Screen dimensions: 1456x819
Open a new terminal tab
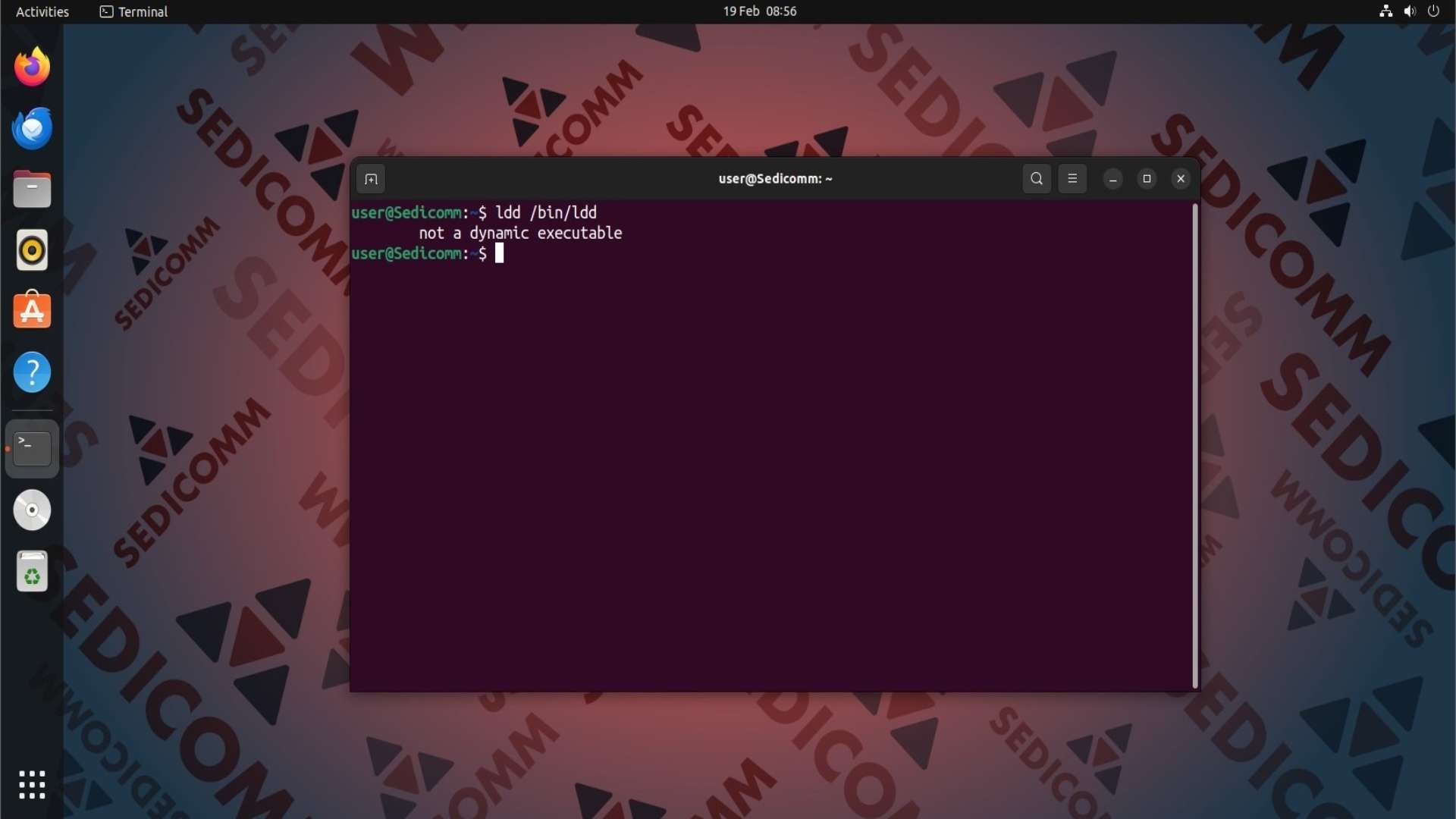(x=371, y=180)
